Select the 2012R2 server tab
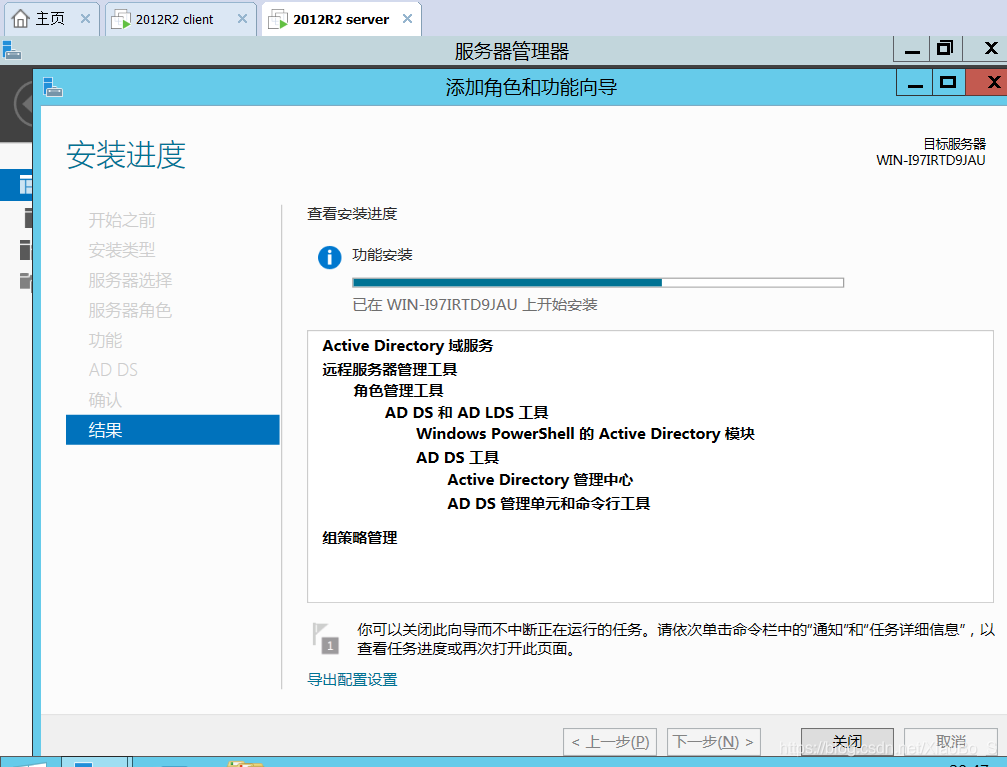 click(x=341, y=19)
